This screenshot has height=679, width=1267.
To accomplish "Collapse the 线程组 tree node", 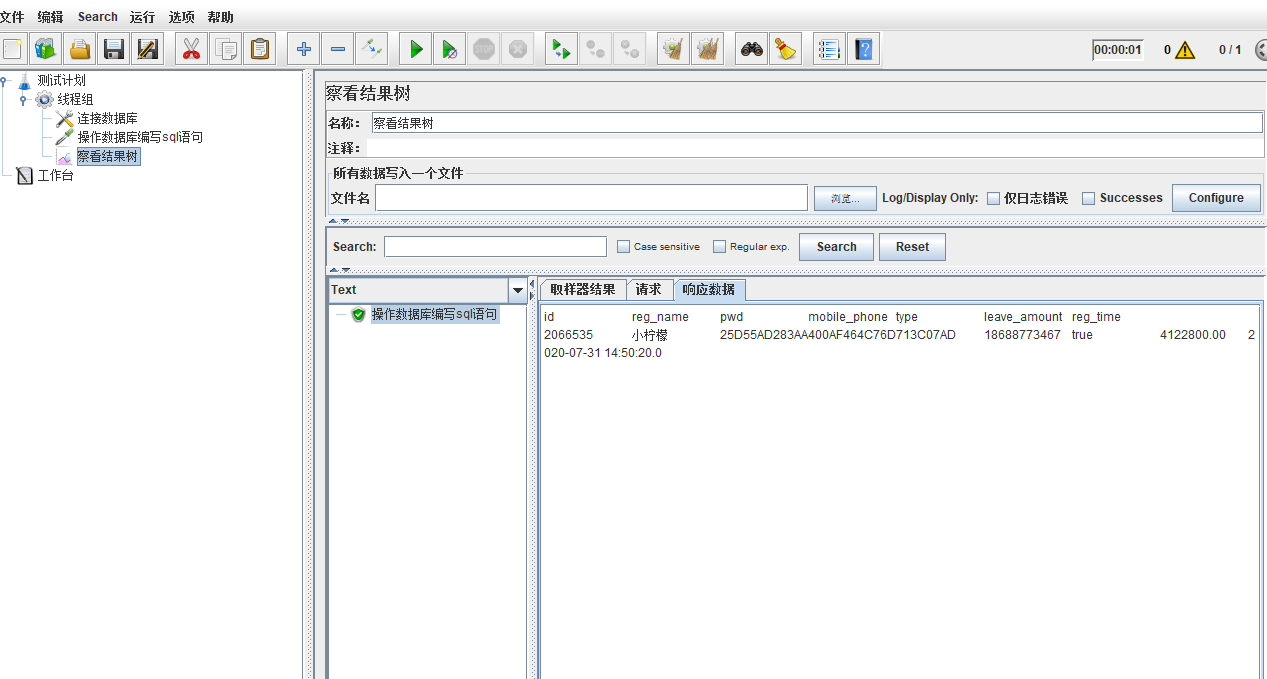I will (x=23, y=100).
